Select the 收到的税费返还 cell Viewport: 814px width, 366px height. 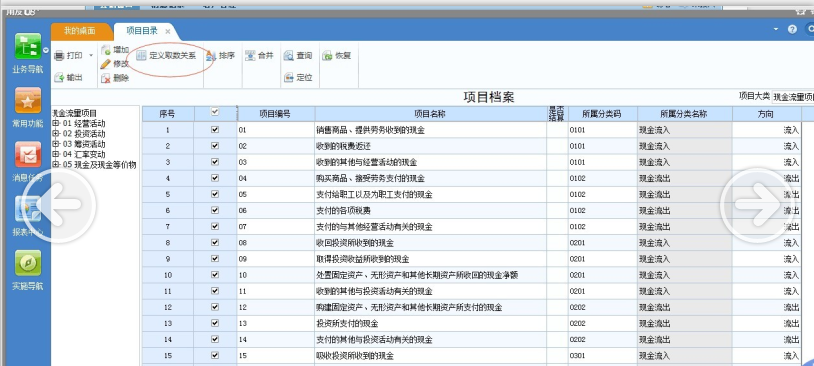coord(430,146)
